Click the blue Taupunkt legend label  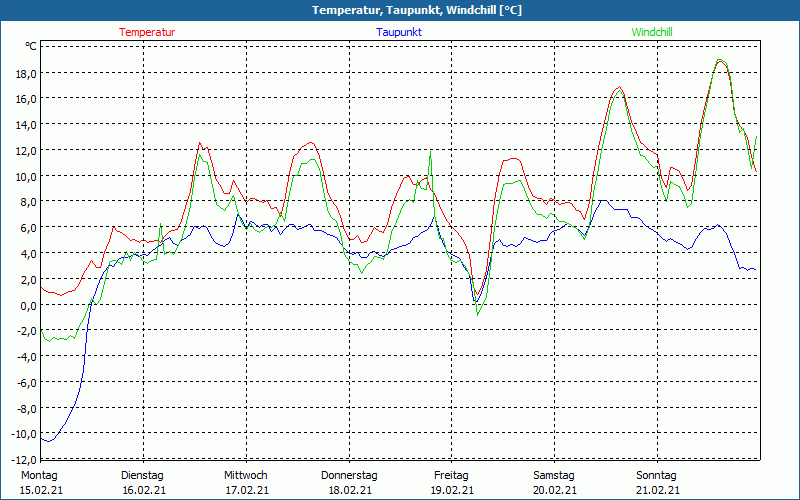click(x=399, y=32)
